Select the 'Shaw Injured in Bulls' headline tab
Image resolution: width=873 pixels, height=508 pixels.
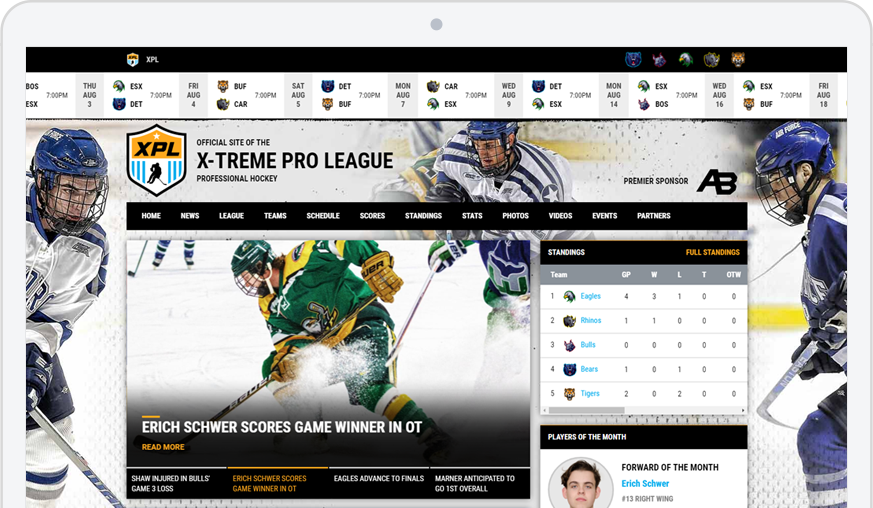(176, 483)
